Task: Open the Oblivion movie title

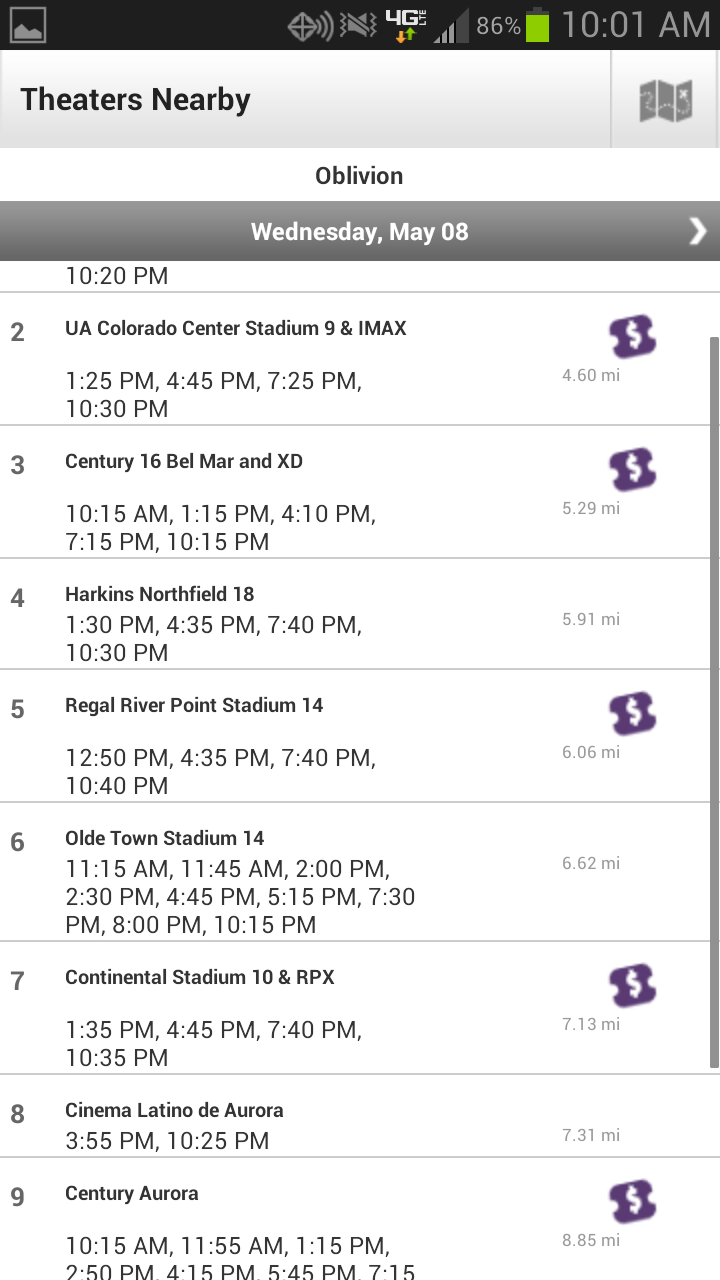Action: [x=359, y=176]
